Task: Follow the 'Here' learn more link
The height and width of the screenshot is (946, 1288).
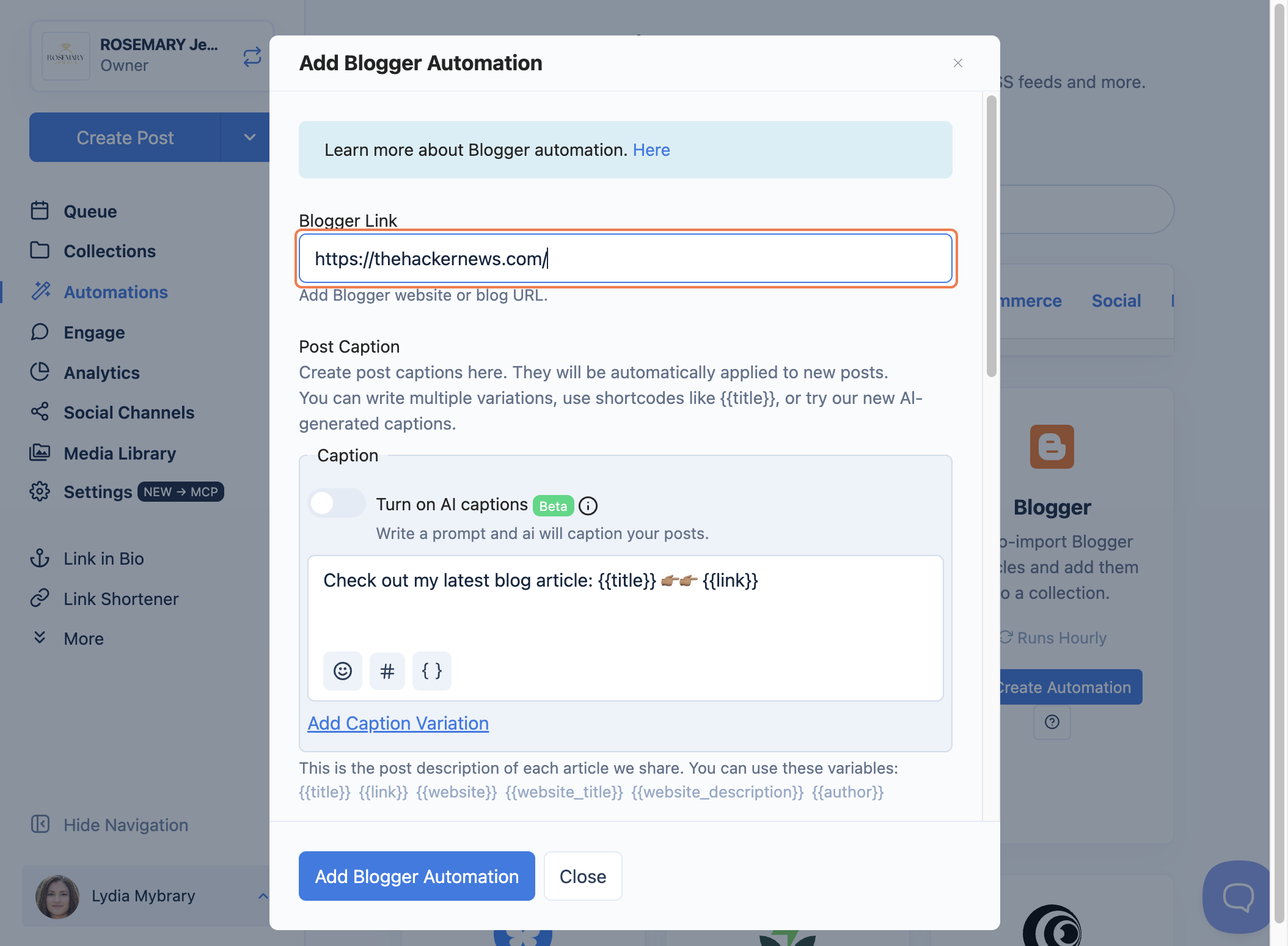Action: point(651,150)
